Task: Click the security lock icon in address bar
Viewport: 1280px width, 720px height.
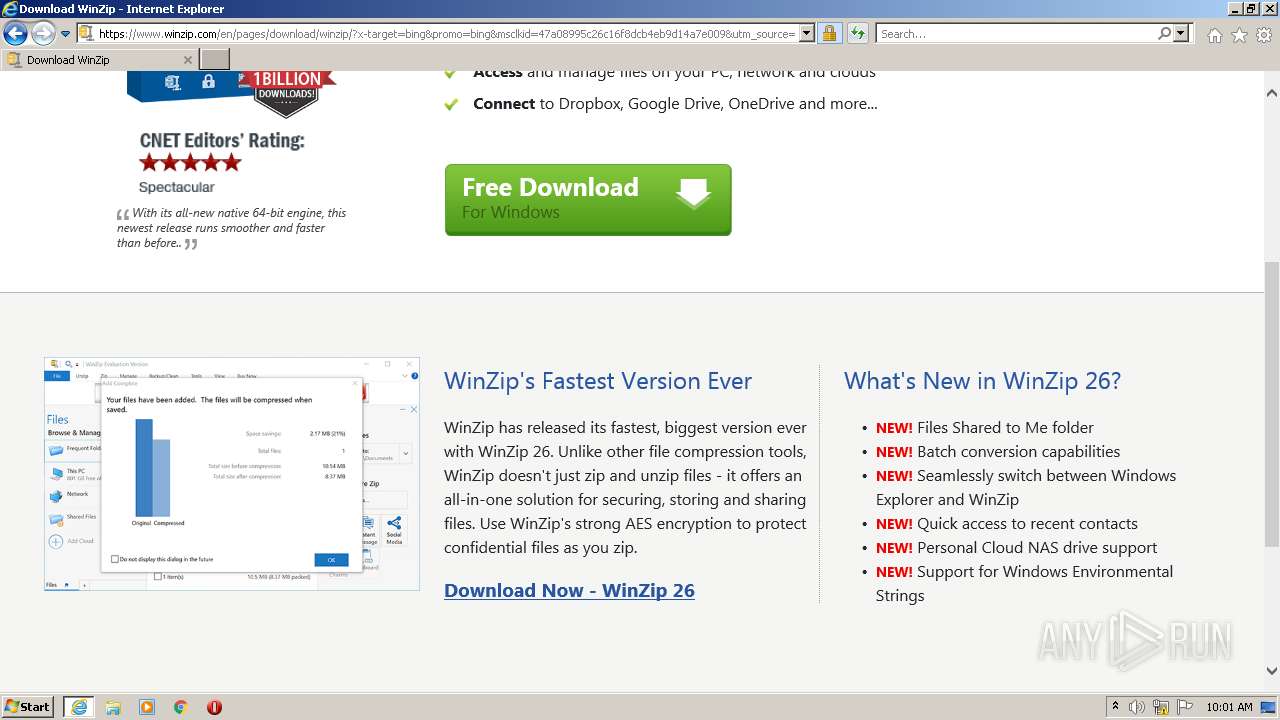Action: pos(829,34)
